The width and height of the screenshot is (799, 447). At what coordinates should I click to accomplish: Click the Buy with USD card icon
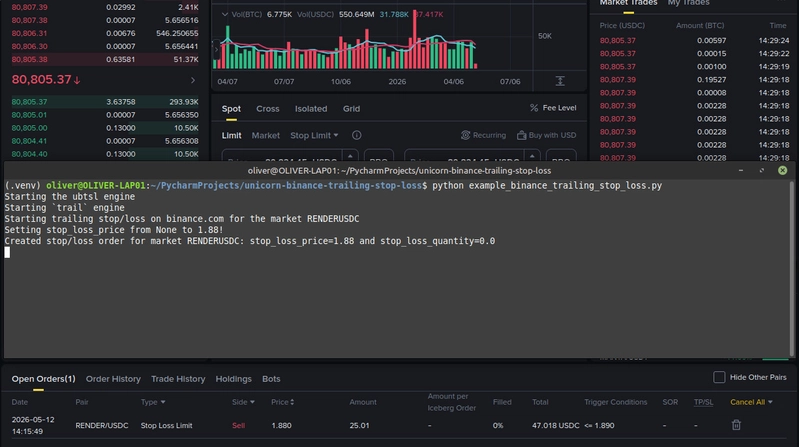(x=521, y=135)
